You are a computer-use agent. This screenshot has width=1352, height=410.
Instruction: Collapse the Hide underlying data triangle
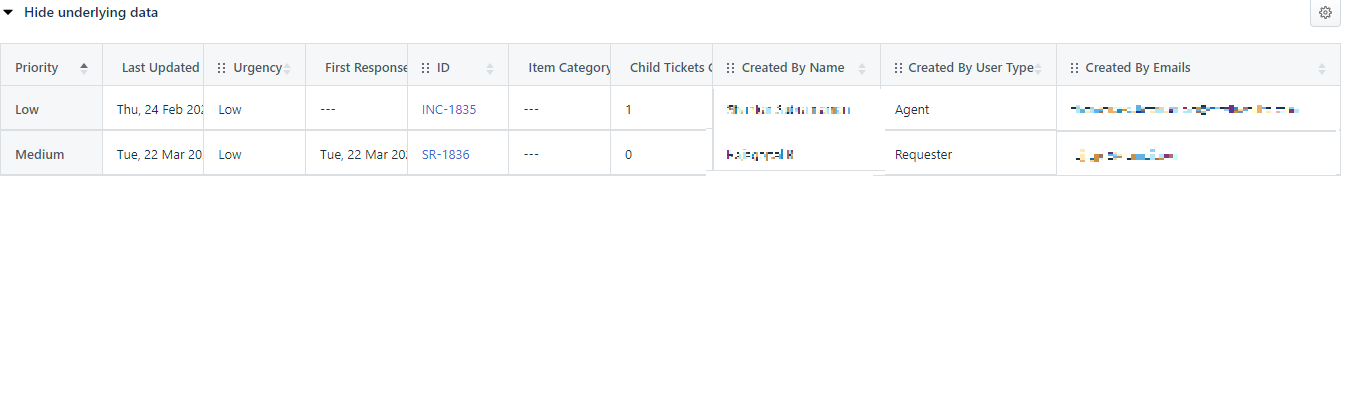click(x=8, y=13)
